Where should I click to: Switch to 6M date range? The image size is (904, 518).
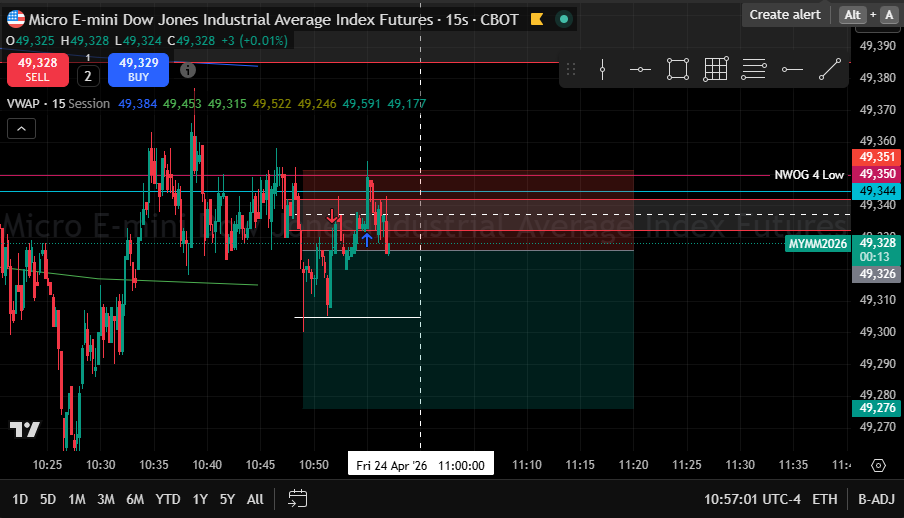[135, 499]
